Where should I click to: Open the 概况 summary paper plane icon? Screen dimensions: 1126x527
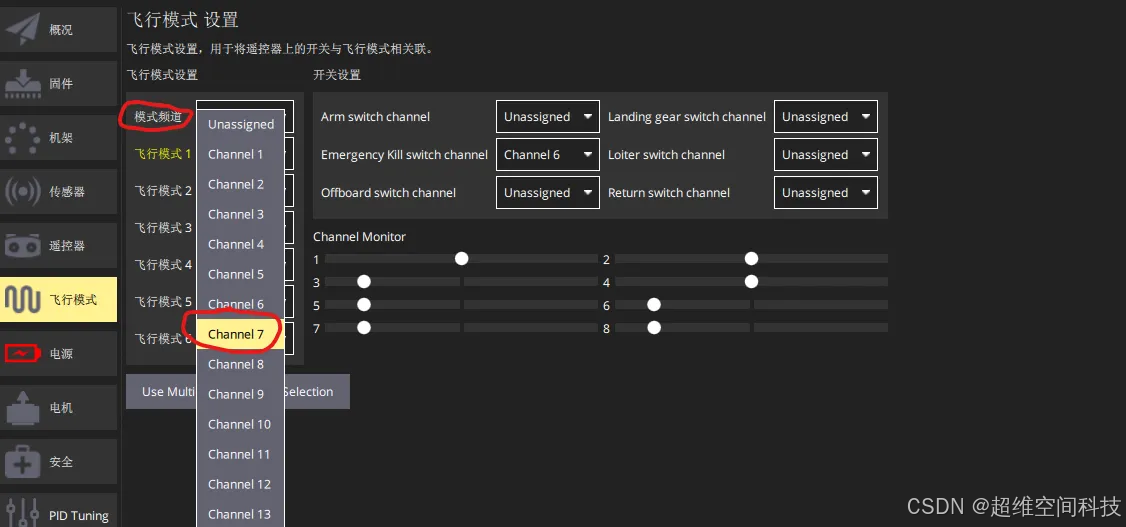click(x=22, y=30)
